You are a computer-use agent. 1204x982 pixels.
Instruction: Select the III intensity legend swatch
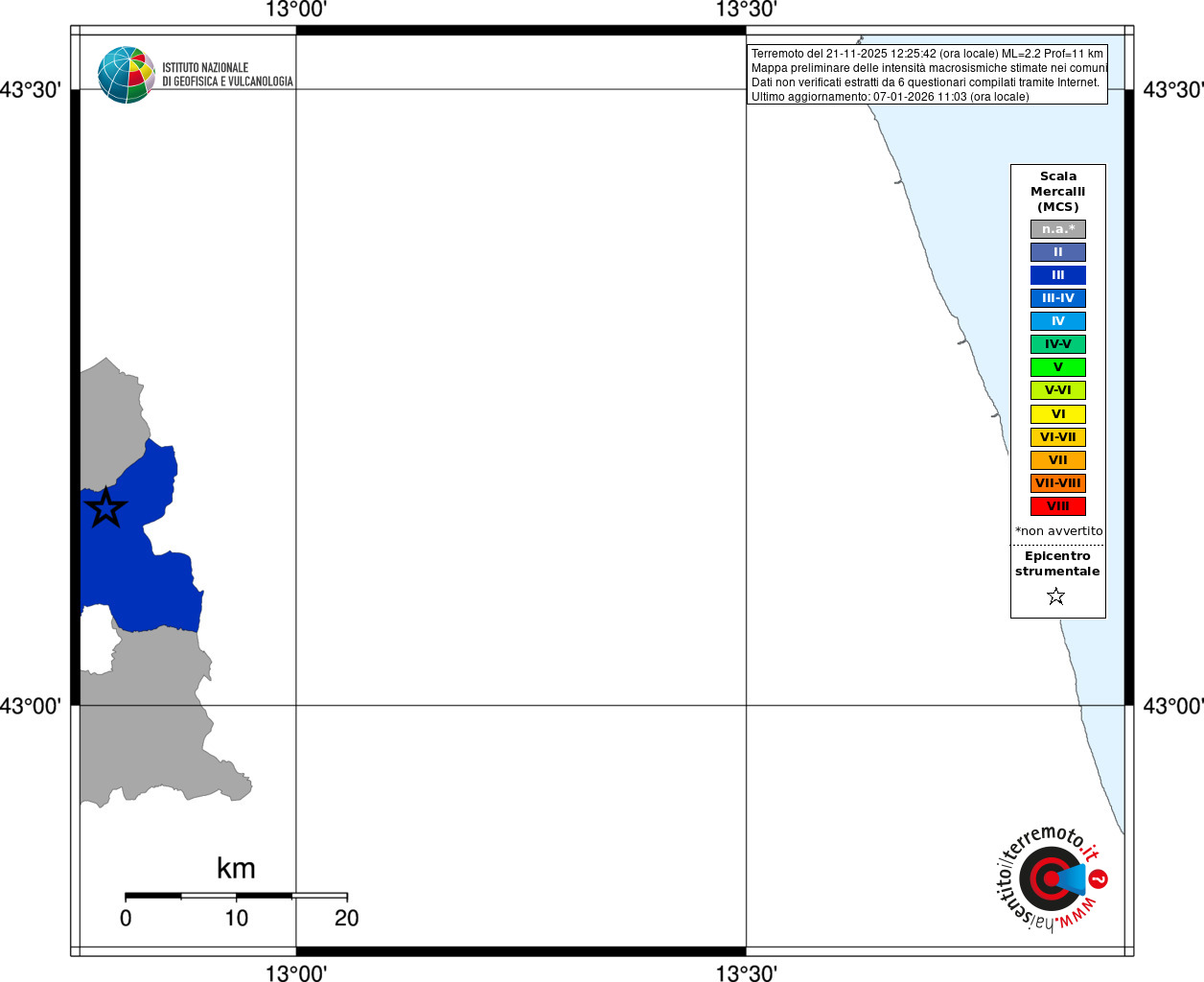tap(1058, 275)
